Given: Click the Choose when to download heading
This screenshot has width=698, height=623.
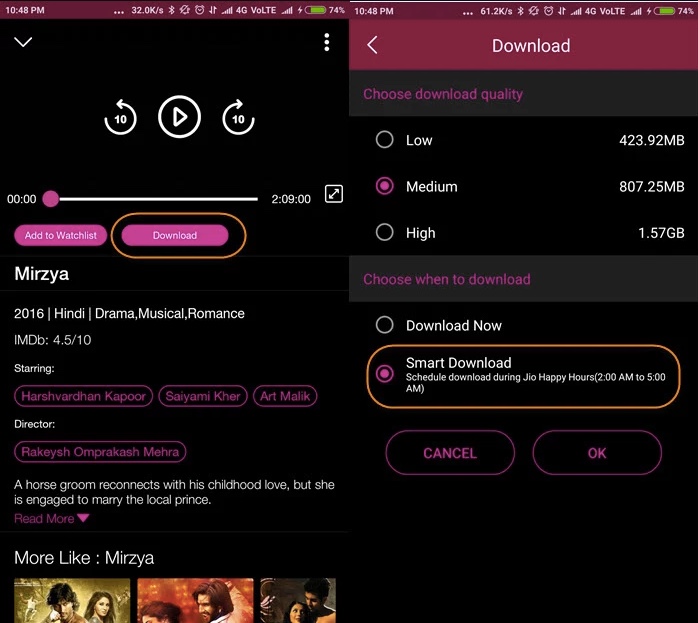Looking at the screenshot, I should coord(447,279).
